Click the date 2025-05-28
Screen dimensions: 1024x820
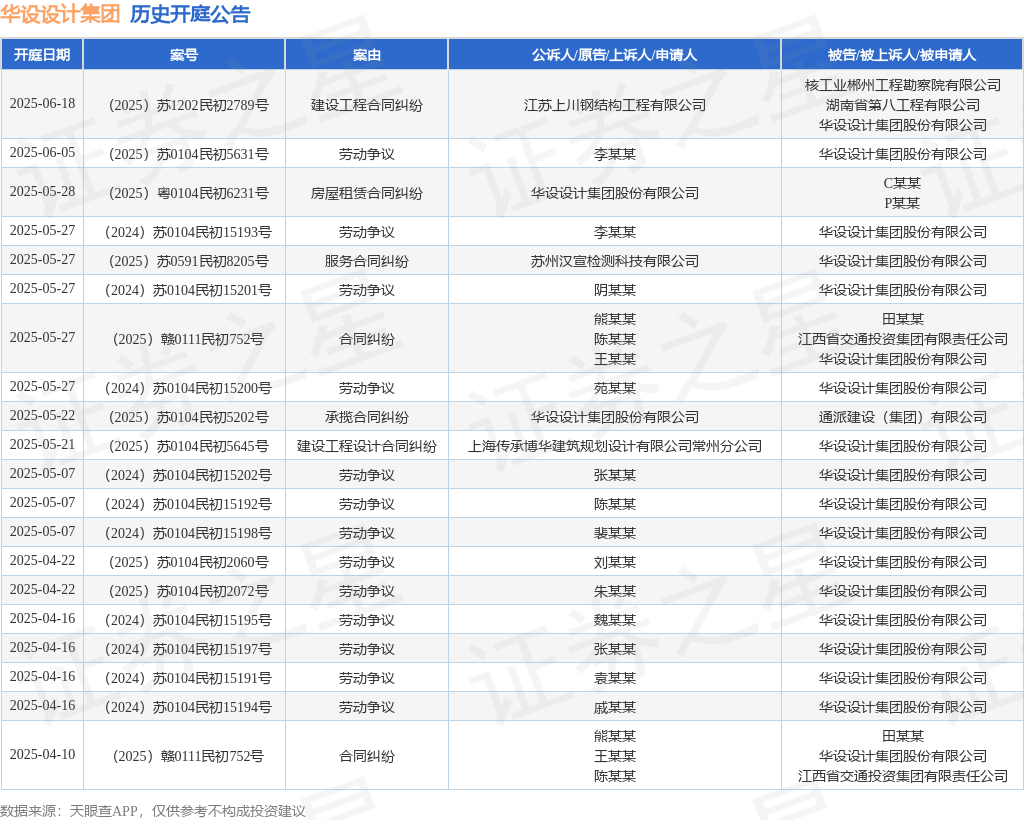[42, 192]
